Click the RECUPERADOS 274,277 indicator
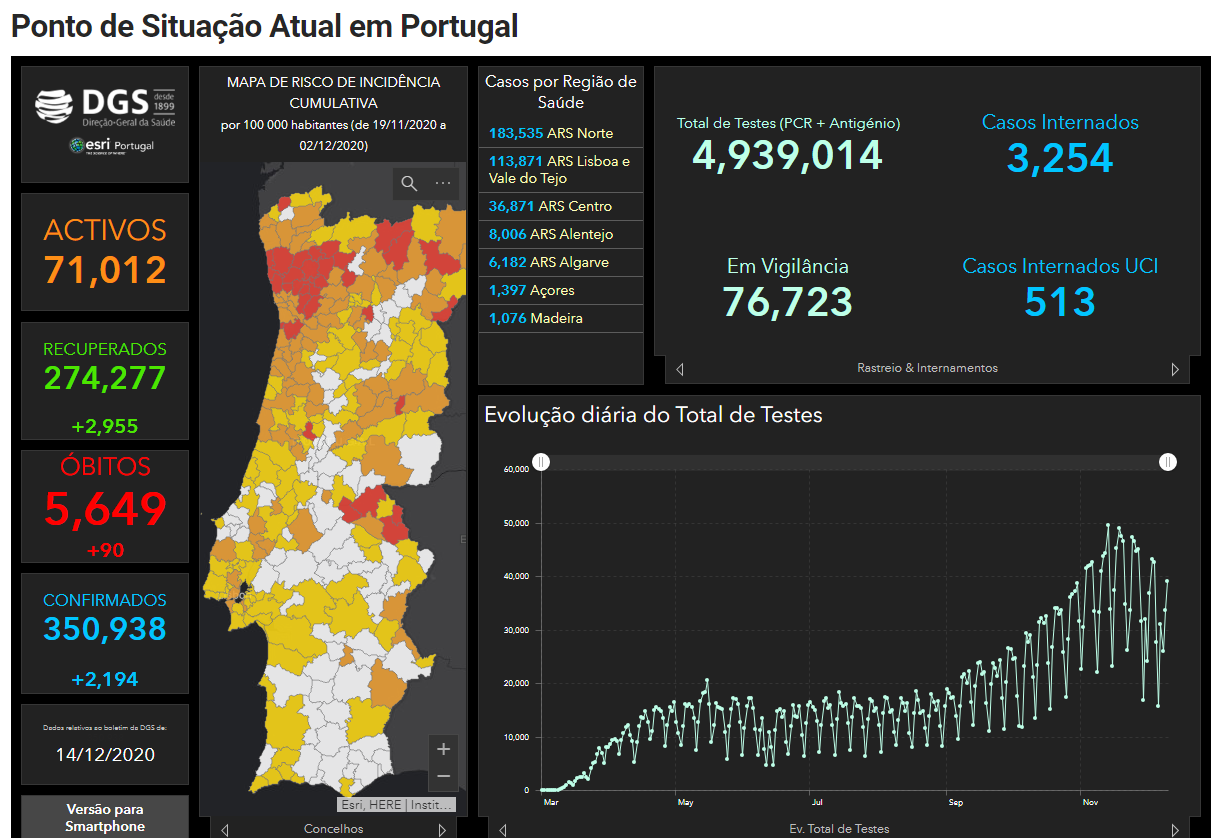Screen dimensions: 1220x838 (105, 380)
